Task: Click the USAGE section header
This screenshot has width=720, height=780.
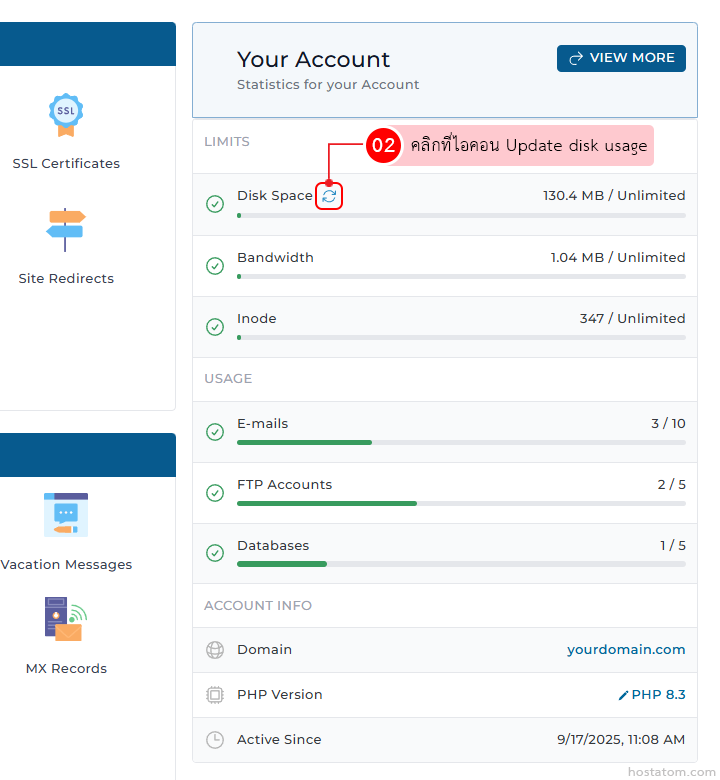Action: click(228, 379)
